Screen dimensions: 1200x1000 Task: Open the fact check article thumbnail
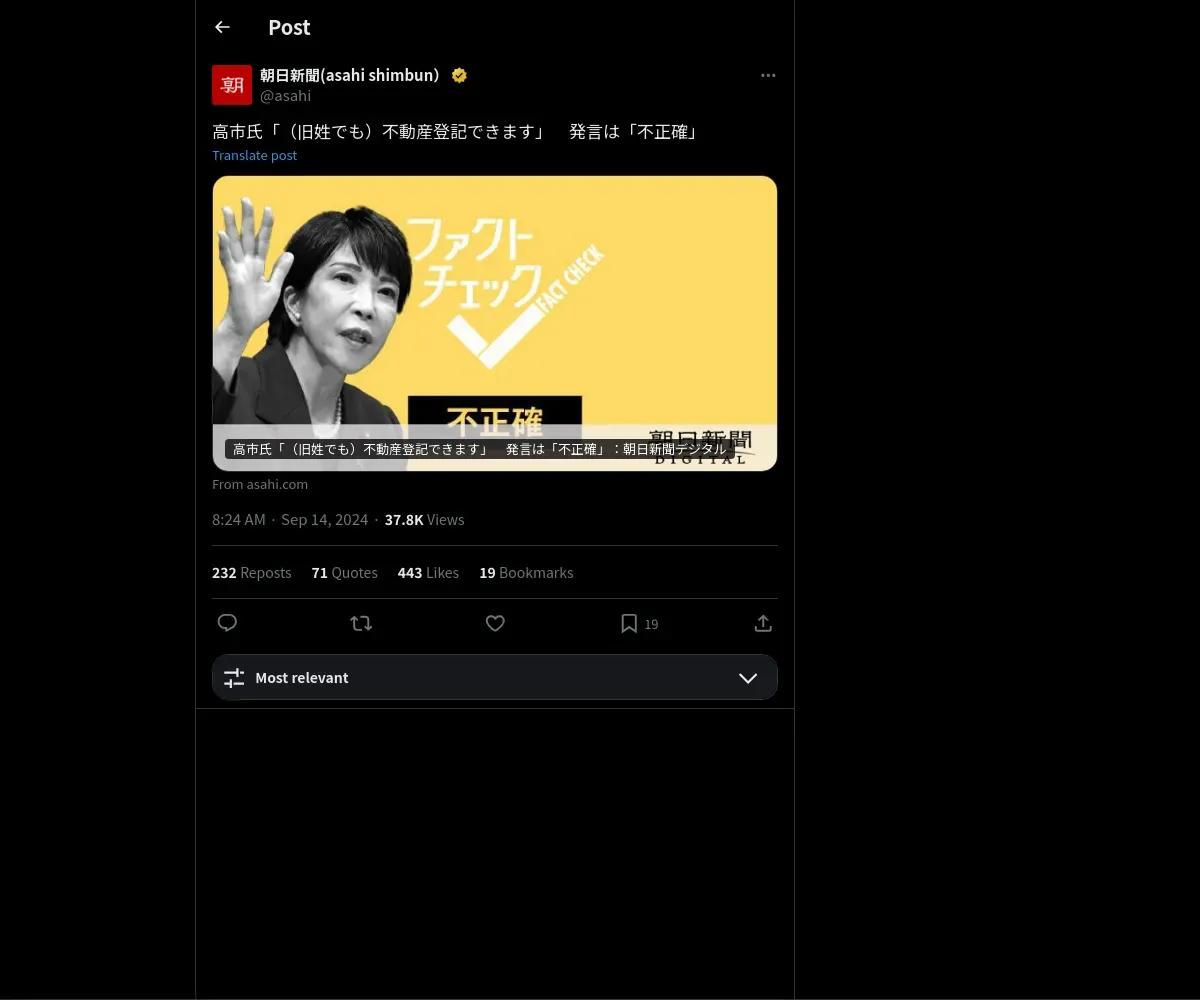pos(495,323)
